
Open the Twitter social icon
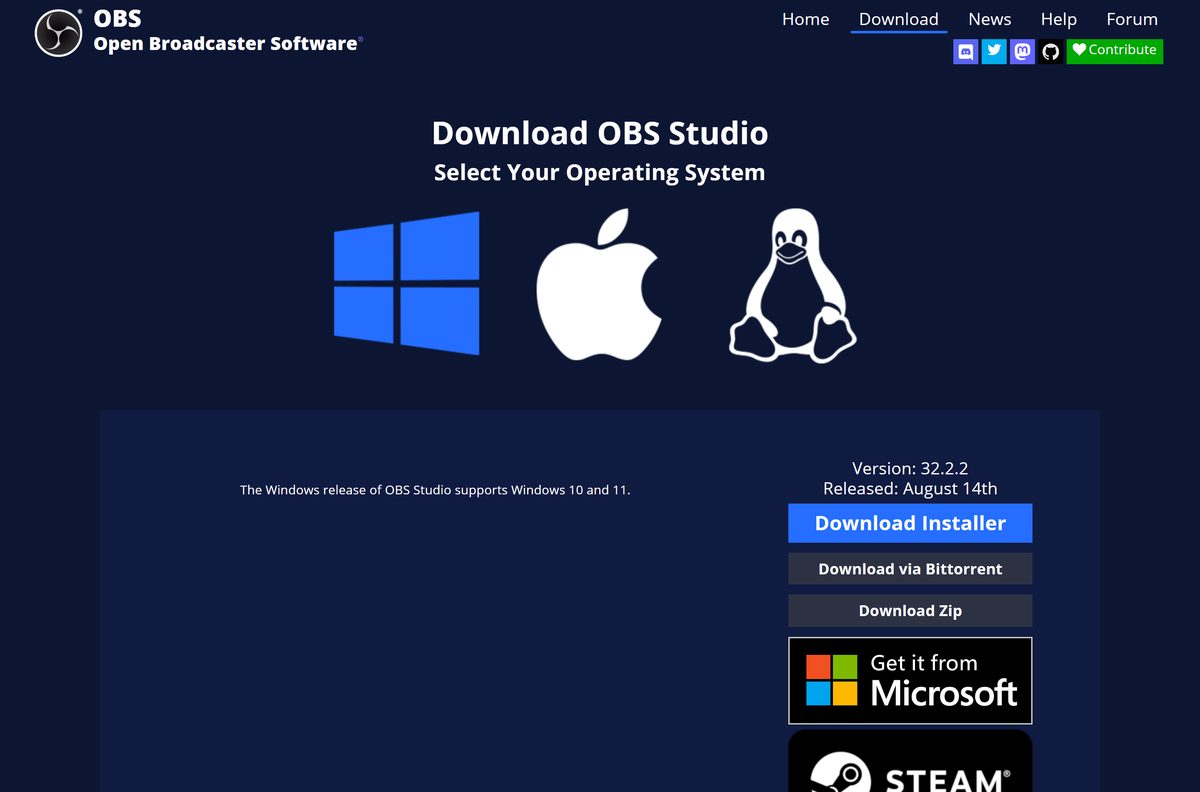point(994,51)
